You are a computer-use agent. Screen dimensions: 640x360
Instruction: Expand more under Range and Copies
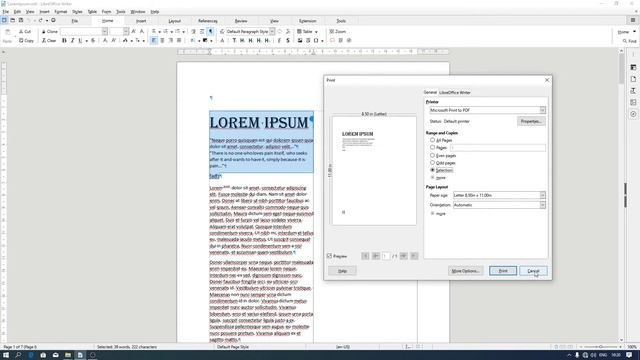[438, 178]
